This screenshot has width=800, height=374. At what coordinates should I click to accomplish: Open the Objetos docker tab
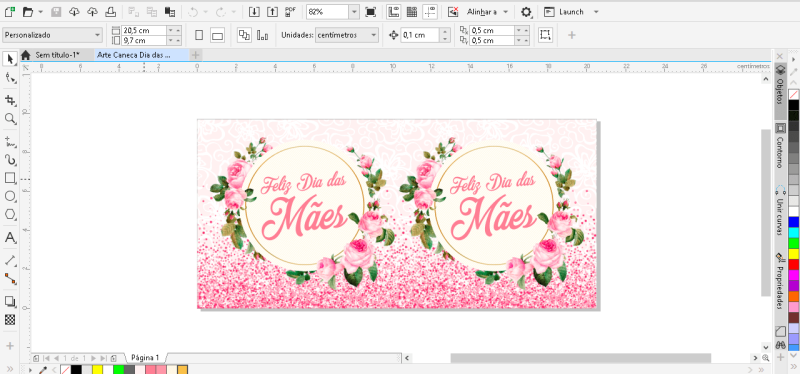point(780,91)
